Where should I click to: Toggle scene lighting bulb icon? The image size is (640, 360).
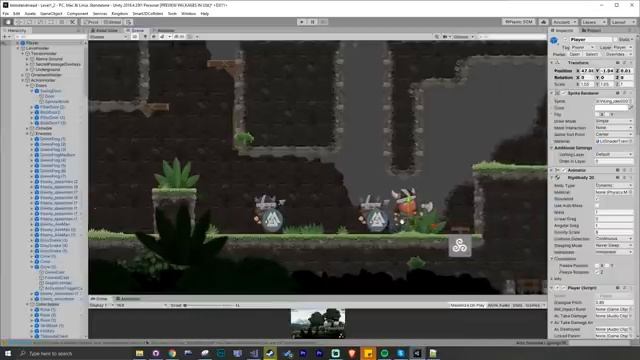coord(145,37)
